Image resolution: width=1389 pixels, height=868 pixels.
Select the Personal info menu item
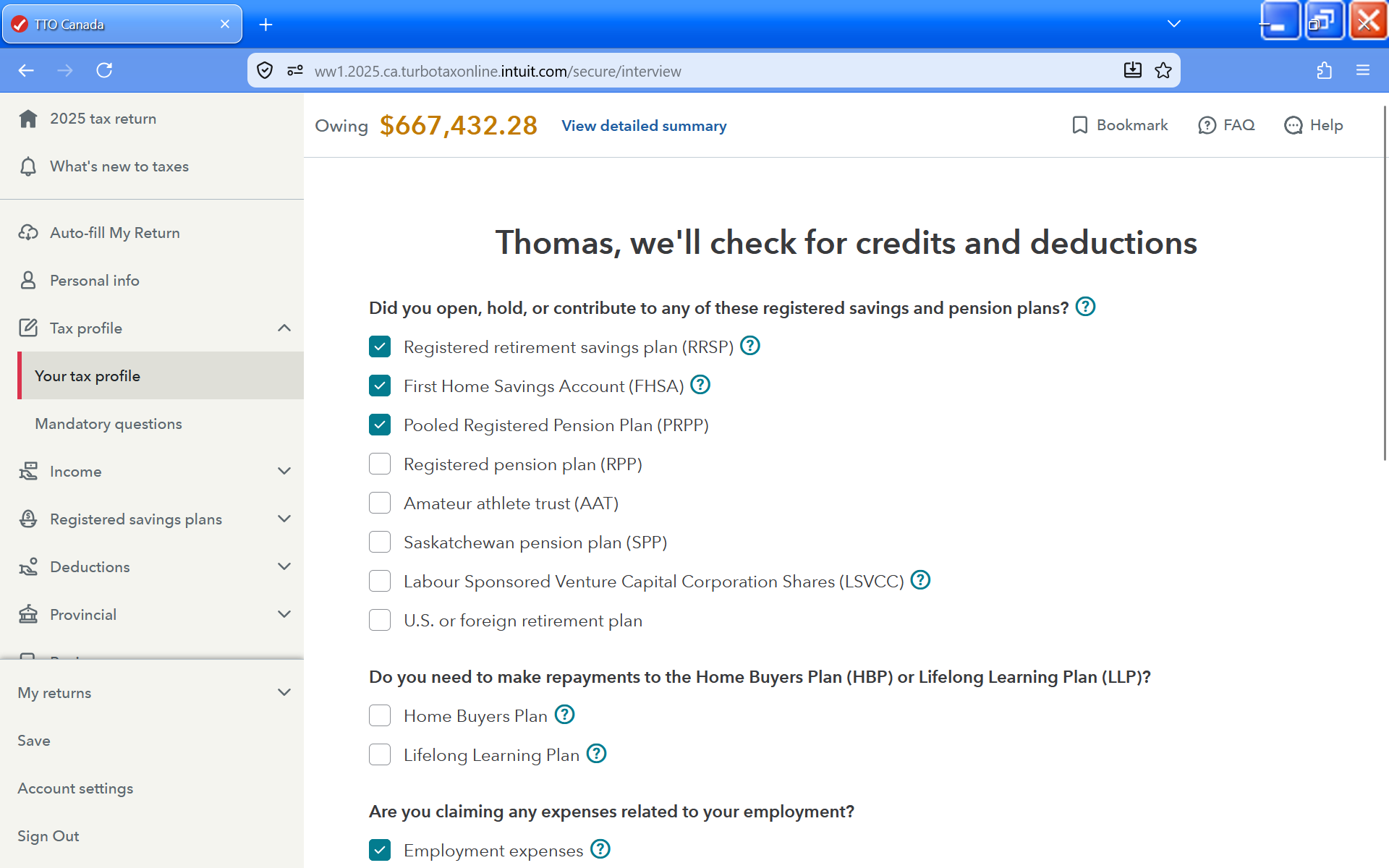(x=94, y=281)
